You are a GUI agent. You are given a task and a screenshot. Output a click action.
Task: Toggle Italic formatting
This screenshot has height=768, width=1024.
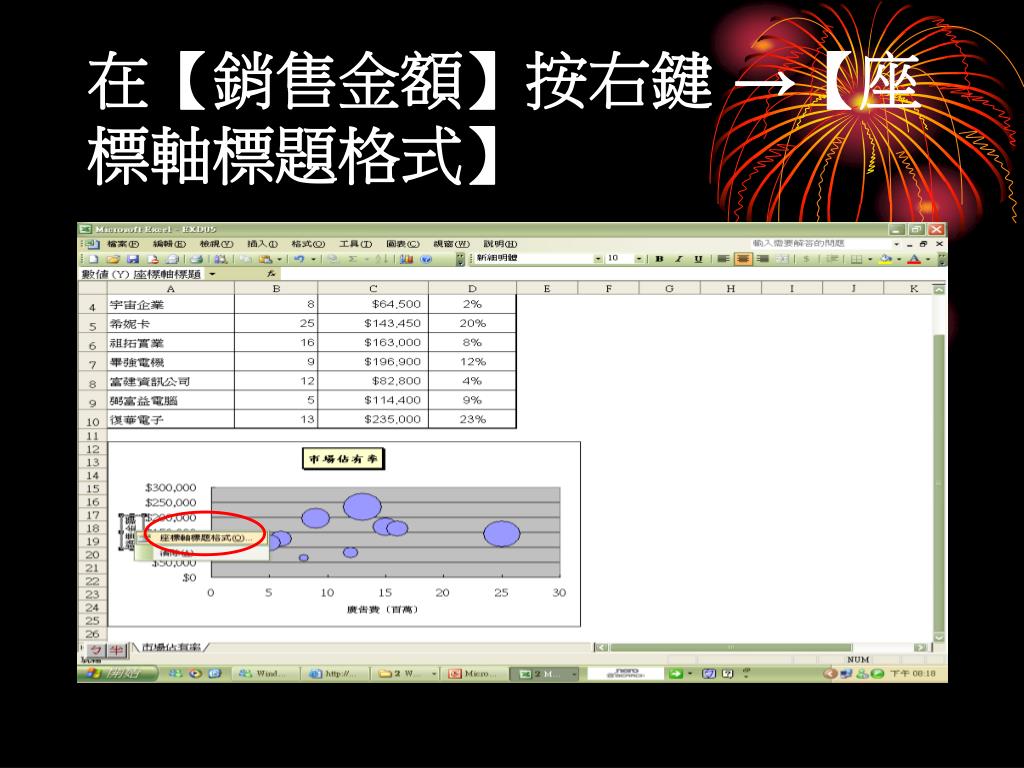pos(679,259)
